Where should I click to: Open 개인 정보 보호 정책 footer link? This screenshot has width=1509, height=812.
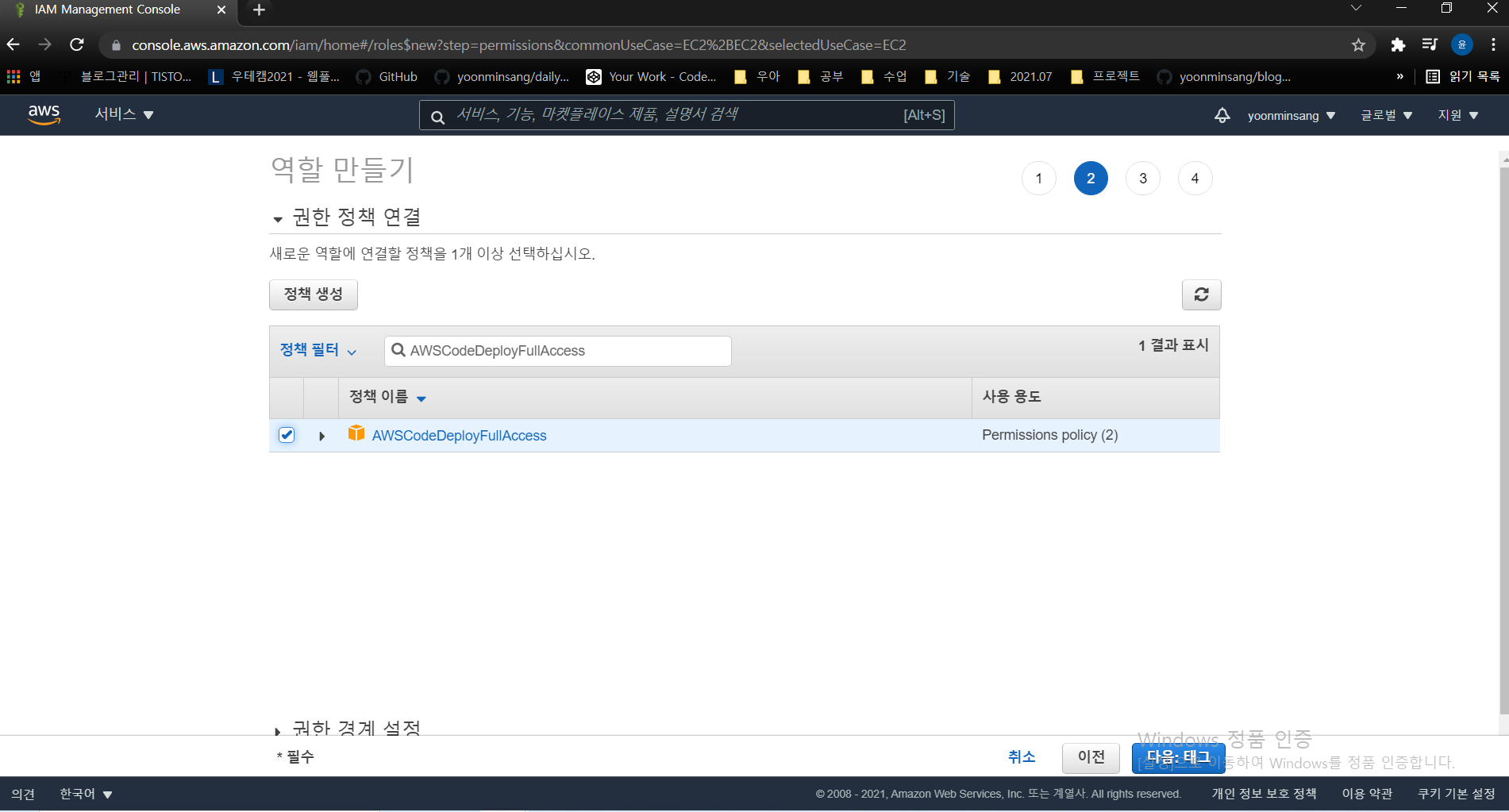pyautogui.click(x=1264, y=794)
